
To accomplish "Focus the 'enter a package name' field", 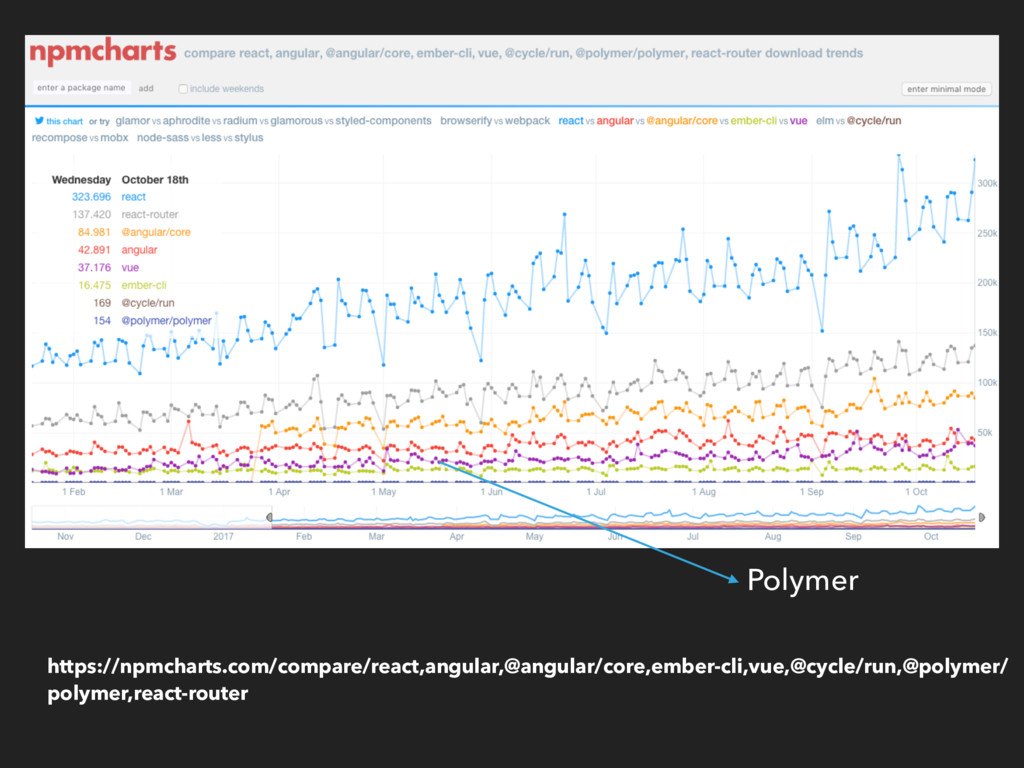I will pyautogui.click(x=81, y=88).
